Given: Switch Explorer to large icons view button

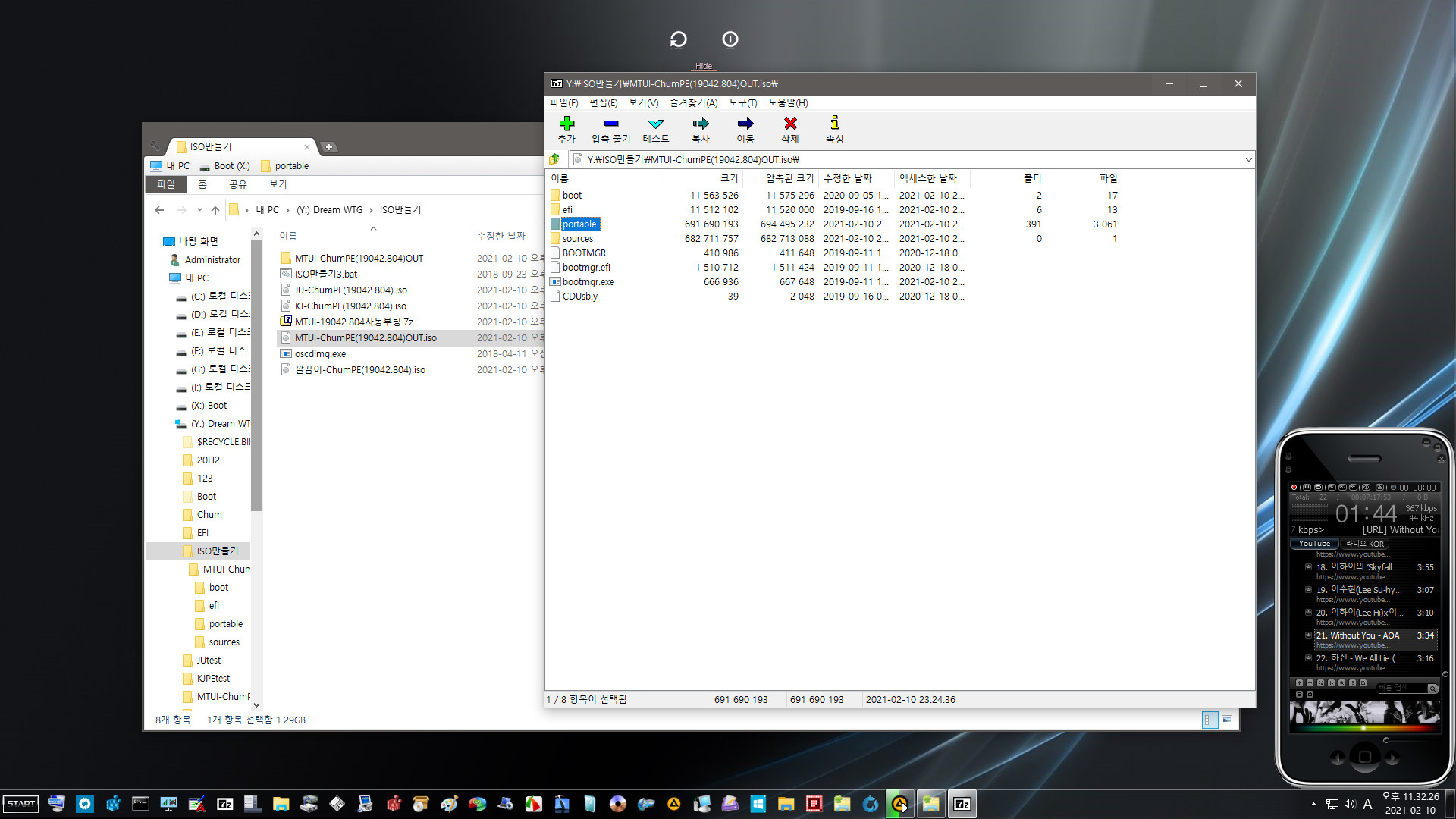Looking at the screenshot, I should [x=1227, y=720].
